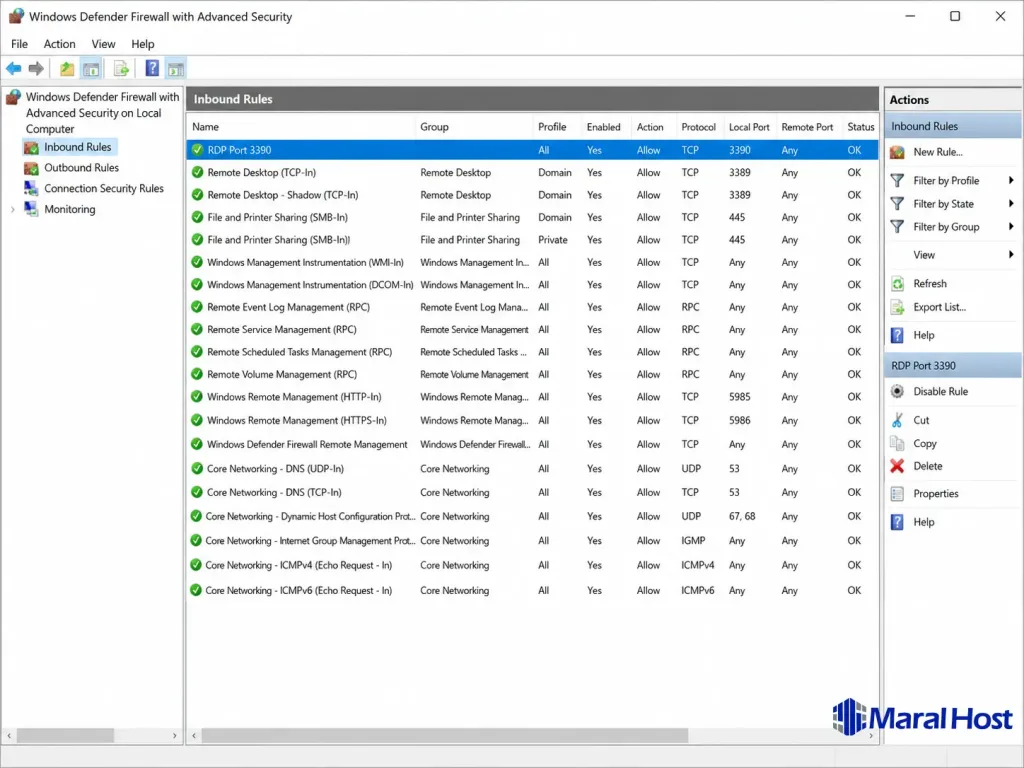The height and width of the screenshot is (768, 1024).
Task: Select Remote Event Log Management (RPC) rule
Action: coord(532,307)
